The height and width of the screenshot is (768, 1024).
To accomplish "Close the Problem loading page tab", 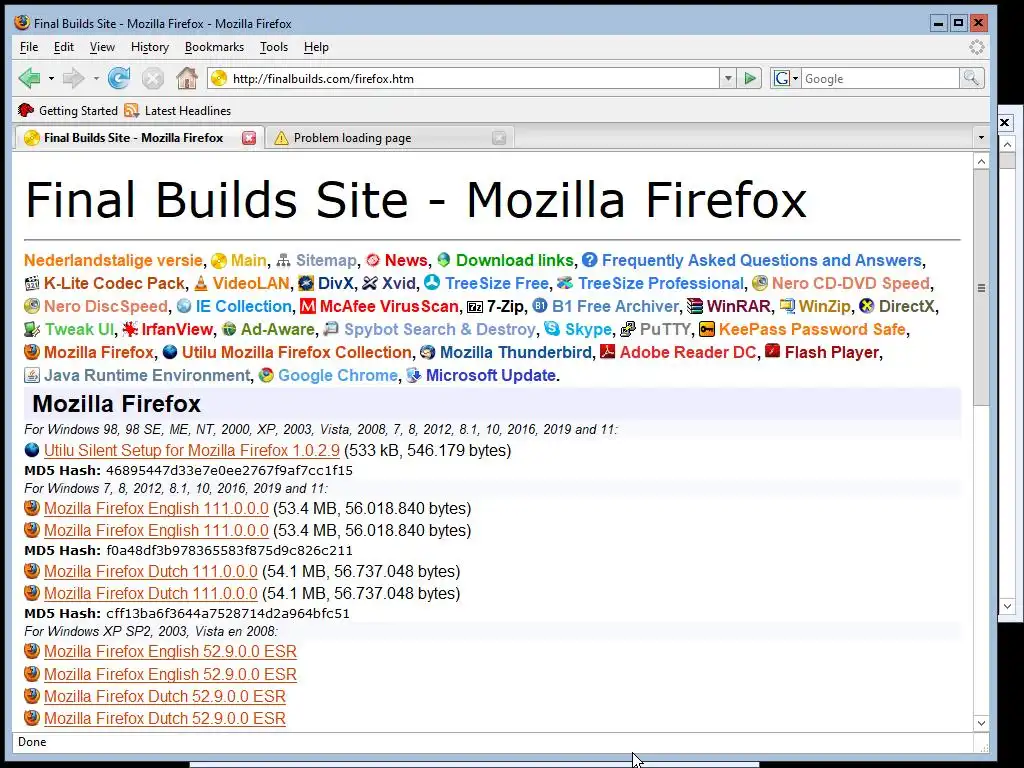I will pyautogui.click(x=499, y=138).
